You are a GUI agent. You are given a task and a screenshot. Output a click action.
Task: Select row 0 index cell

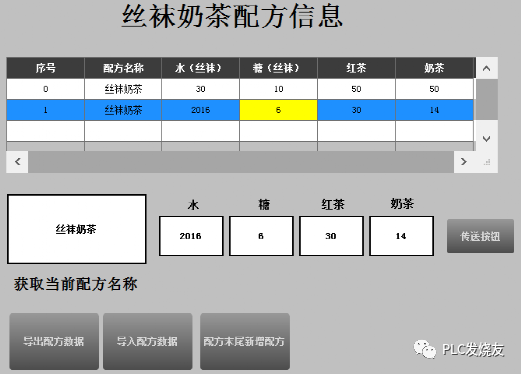[45, 89]
